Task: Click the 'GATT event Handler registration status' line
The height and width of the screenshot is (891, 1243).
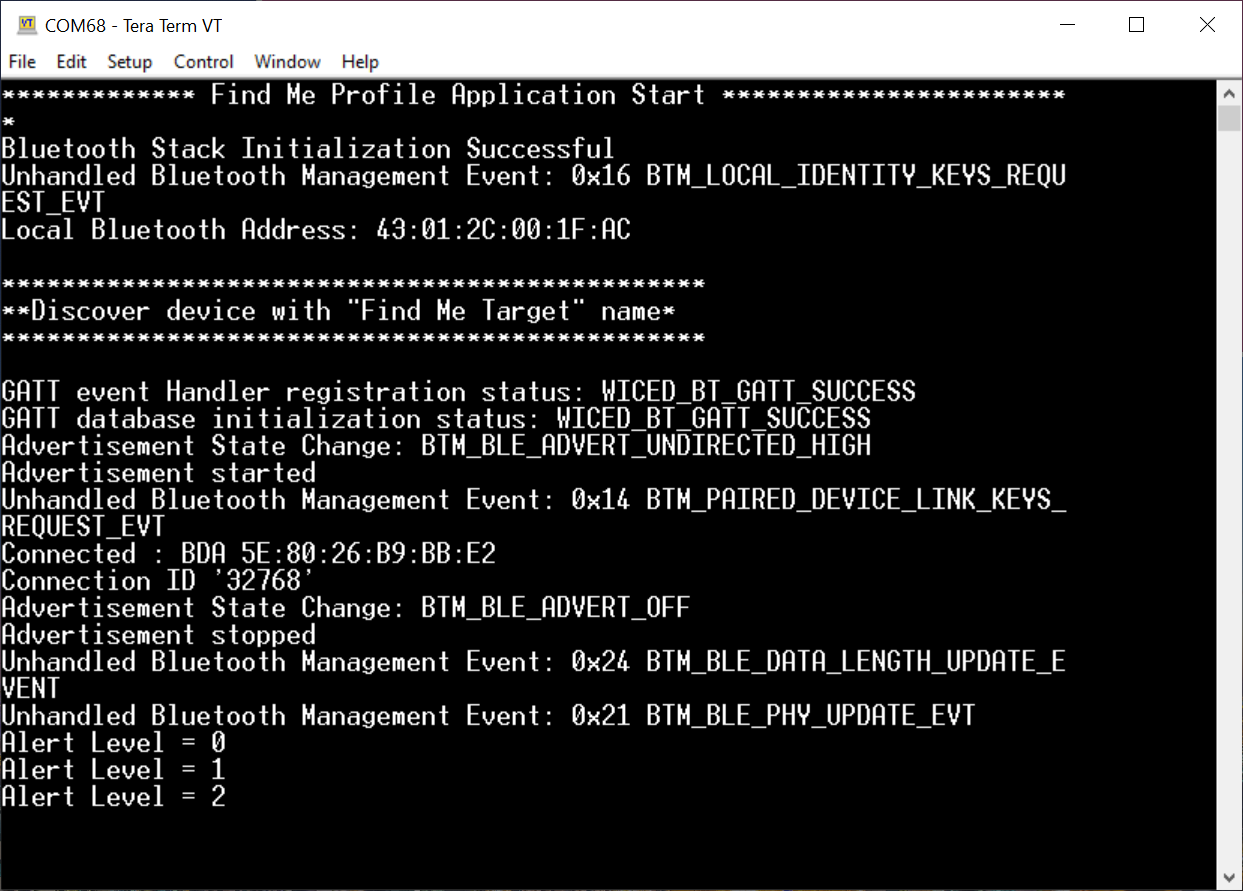Action: coord(458,392)
